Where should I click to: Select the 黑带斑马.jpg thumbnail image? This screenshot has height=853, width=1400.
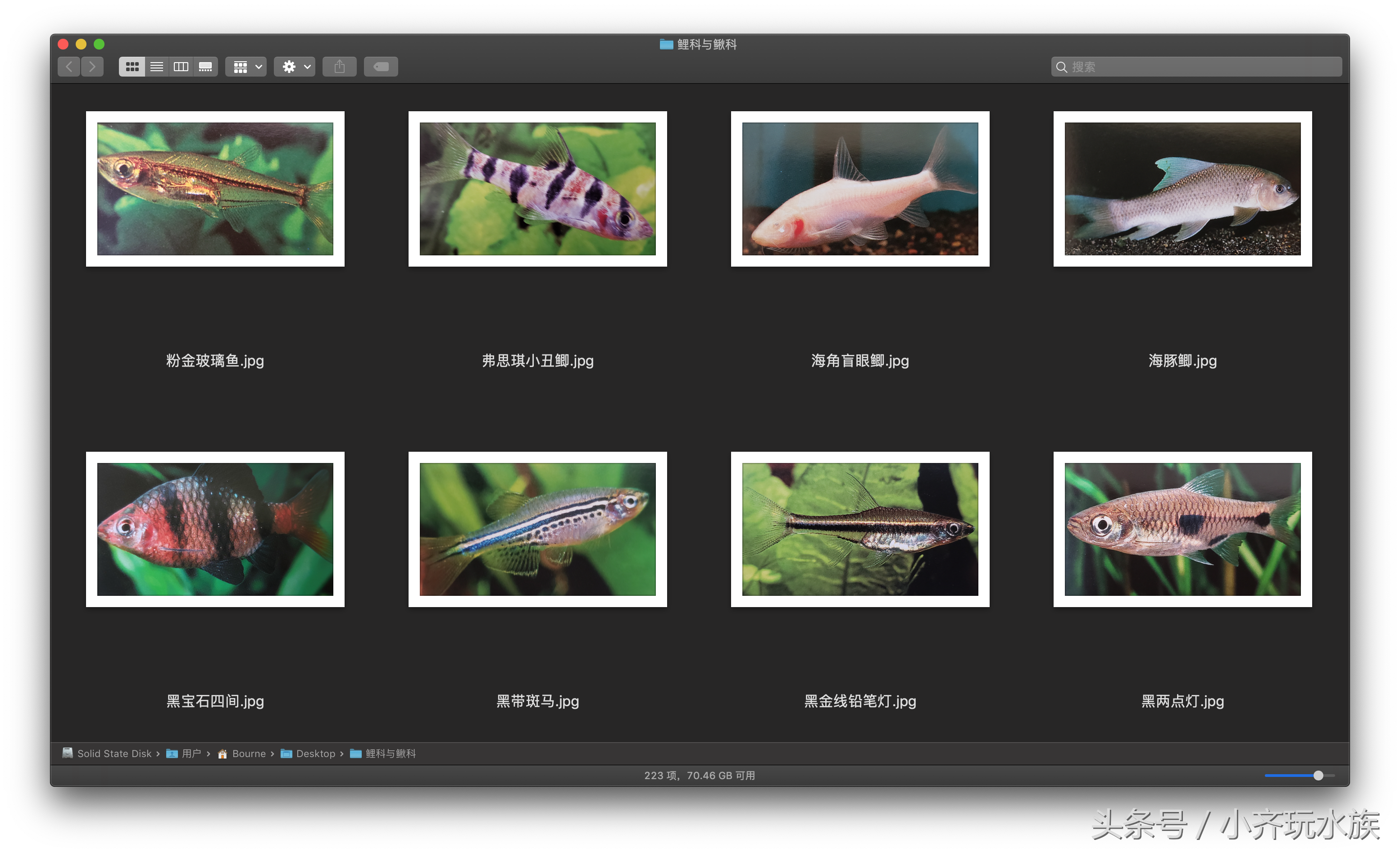point(538,529)
